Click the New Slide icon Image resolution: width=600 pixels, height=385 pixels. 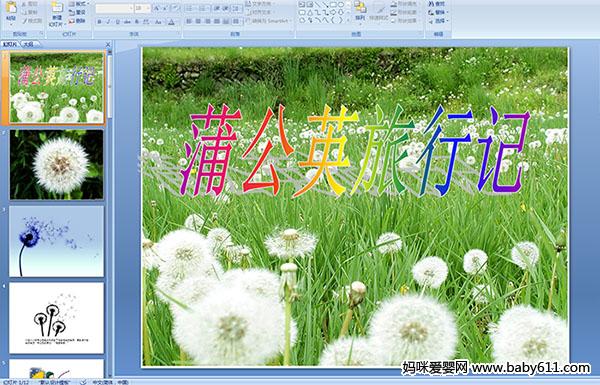click(57, 7)
